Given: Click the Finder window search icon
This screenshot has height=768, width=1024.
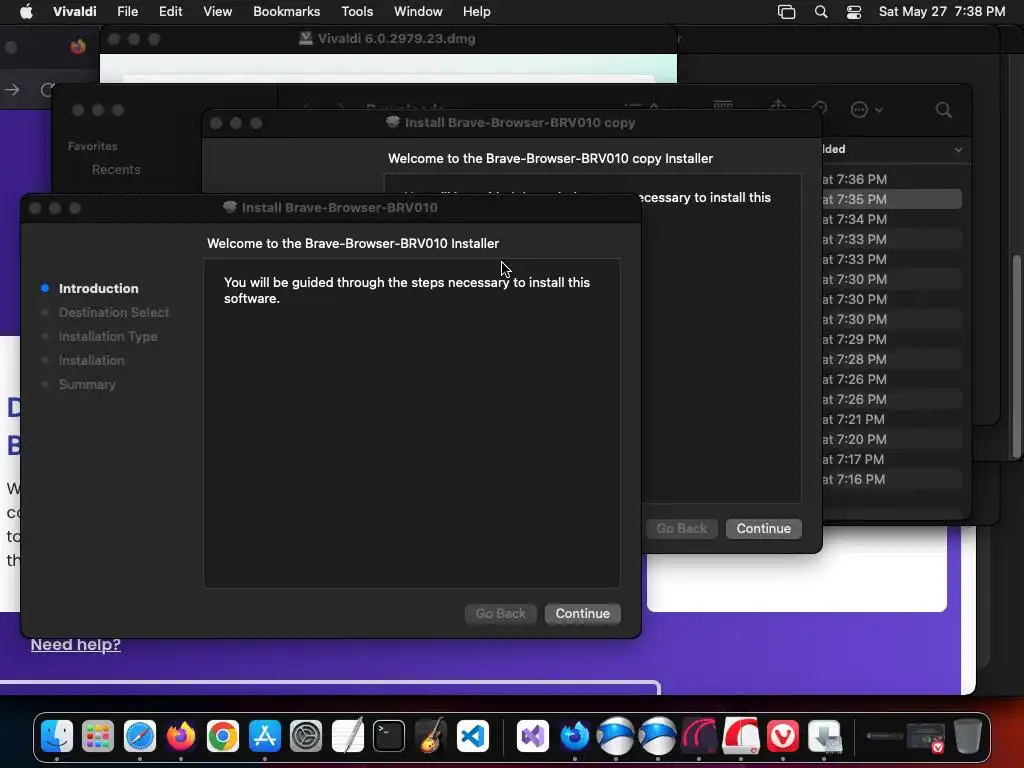Looking at the screenshot, I should click(x=943, y=110).
